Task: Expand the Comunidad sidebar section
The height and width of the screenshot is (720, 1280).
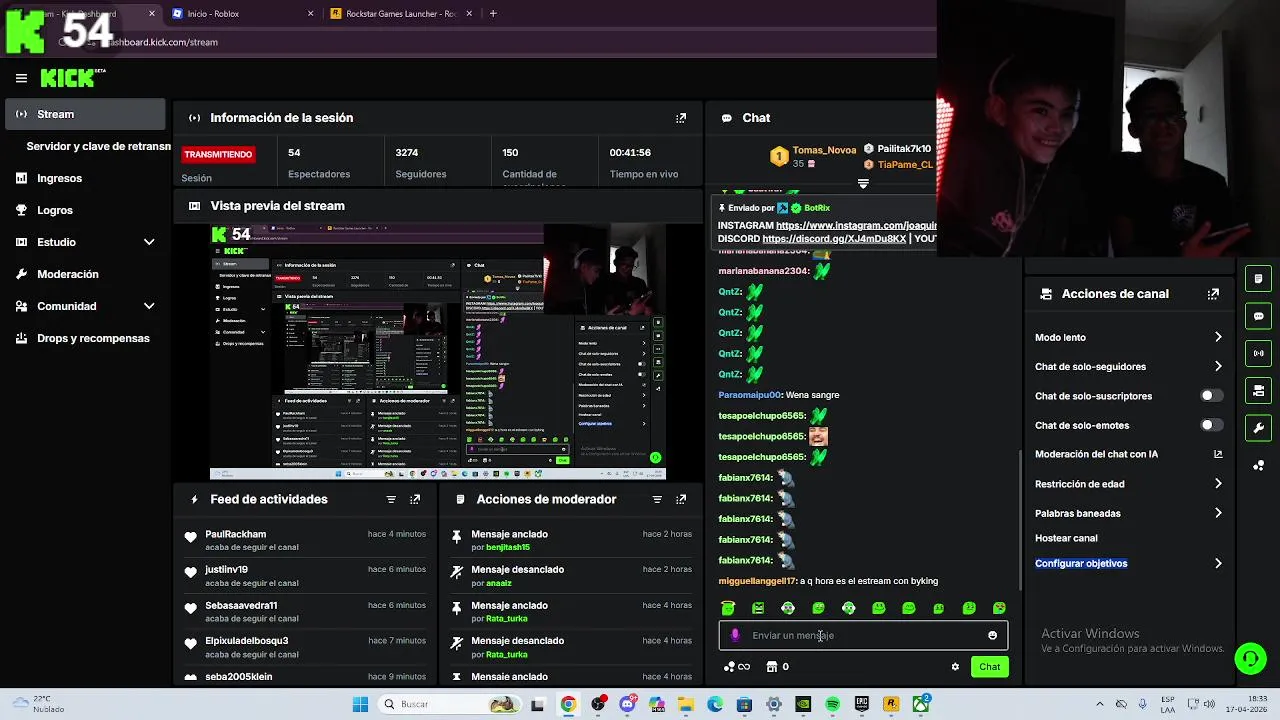Action: point(149,306)
